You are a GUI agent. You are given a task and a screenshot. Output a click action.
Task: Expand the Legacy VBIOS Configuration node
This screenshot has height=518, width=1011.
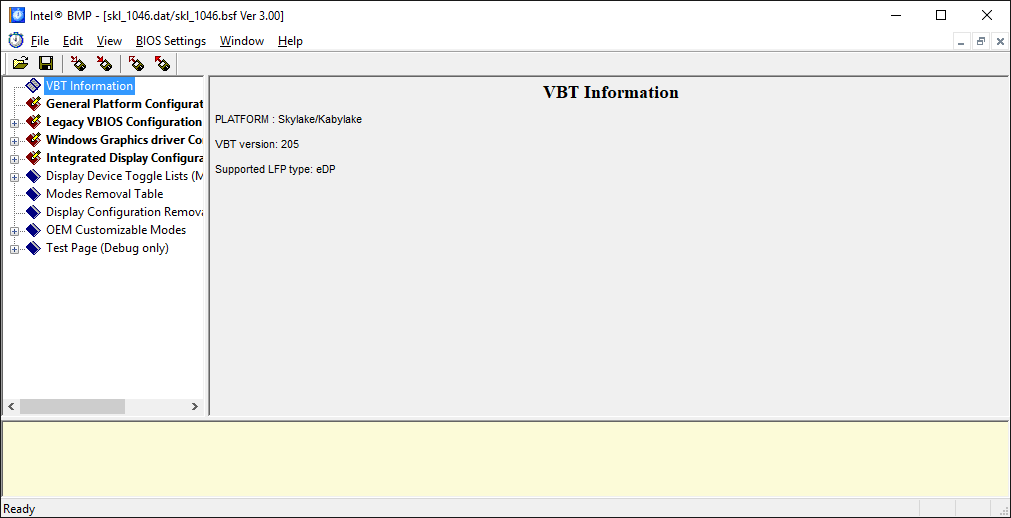(x=14, y=123)
